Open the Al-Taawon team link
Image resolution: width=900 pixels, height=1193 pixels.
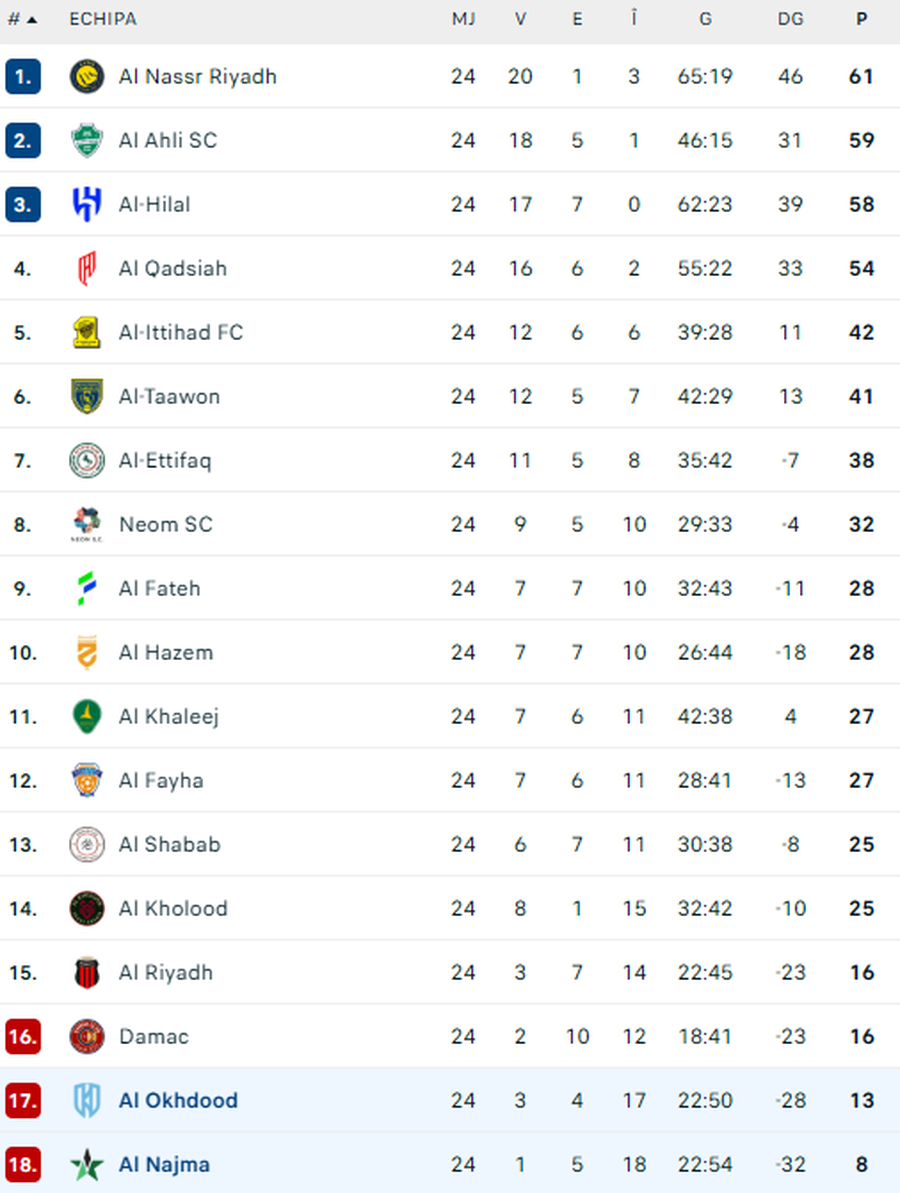169,397
